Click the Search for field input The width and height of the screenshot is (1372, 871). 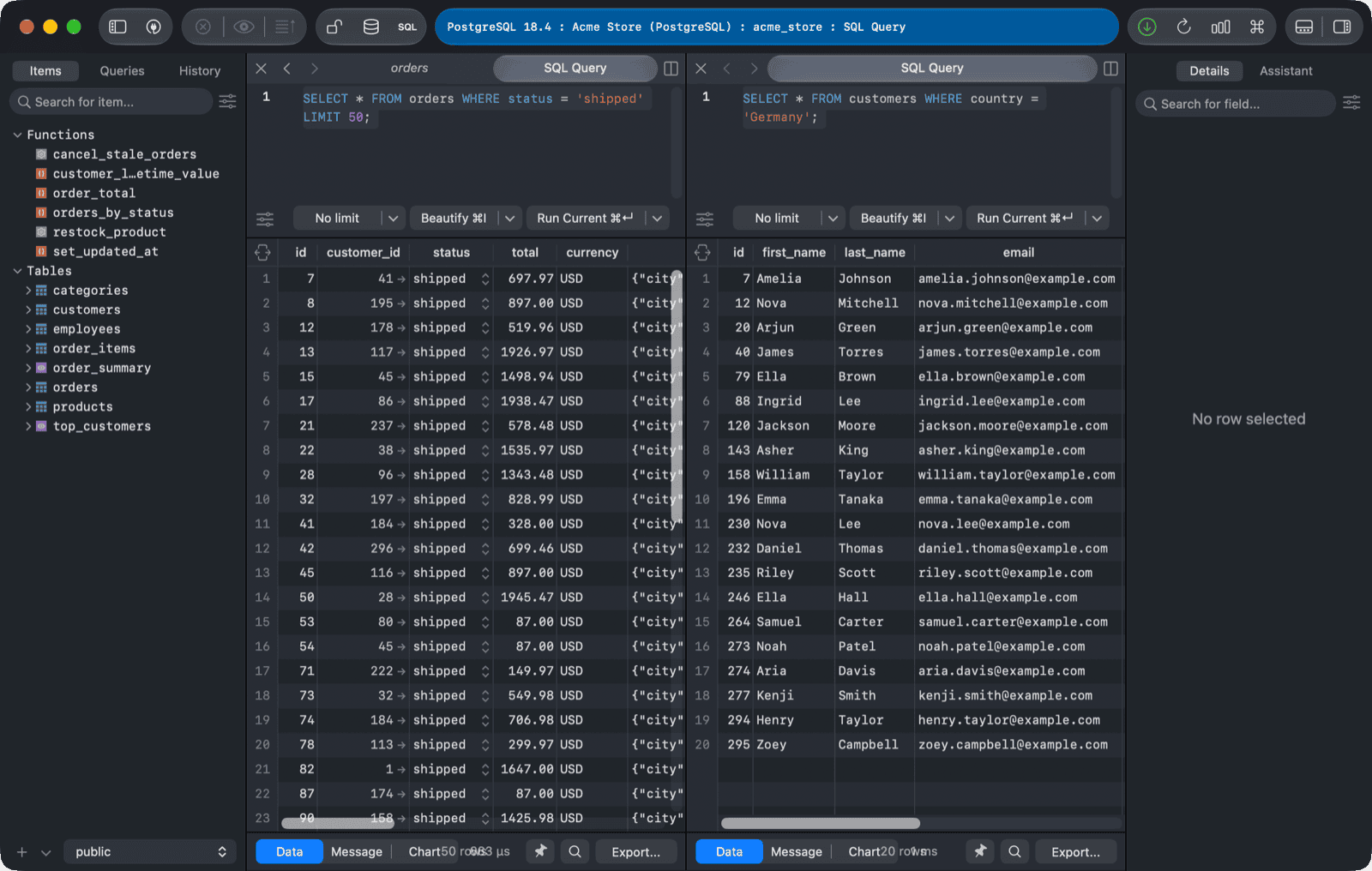(x=1236, y=104)
